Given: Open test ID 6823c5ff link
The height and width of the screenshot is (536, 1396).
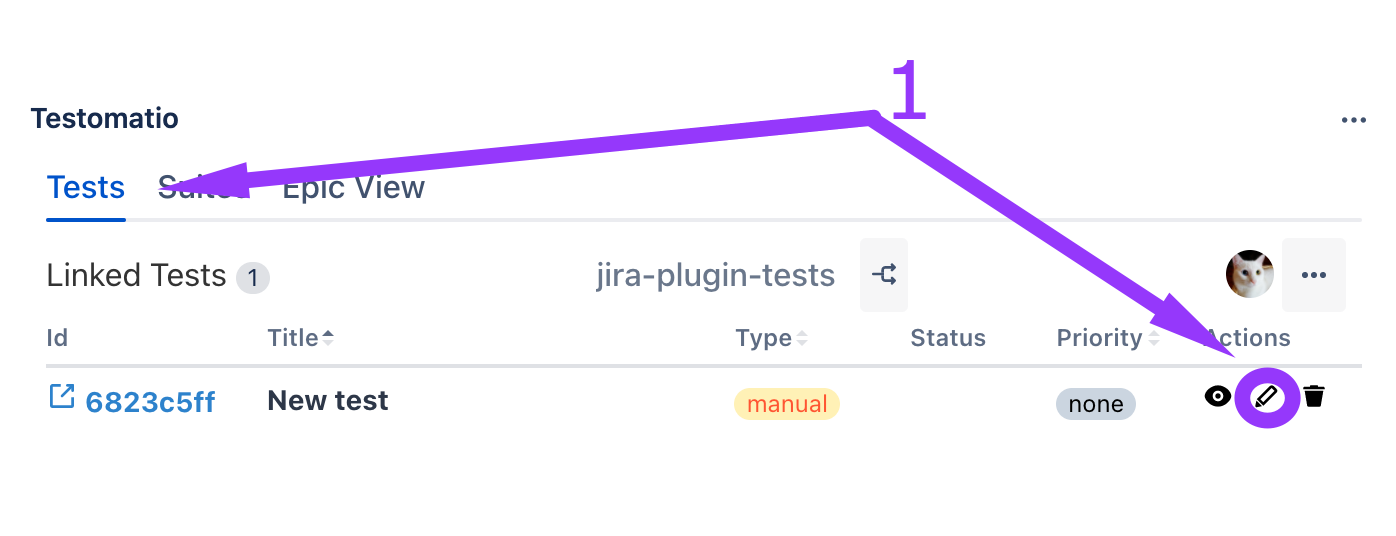Looking at the screenshot, I should [x=150, y=402].
